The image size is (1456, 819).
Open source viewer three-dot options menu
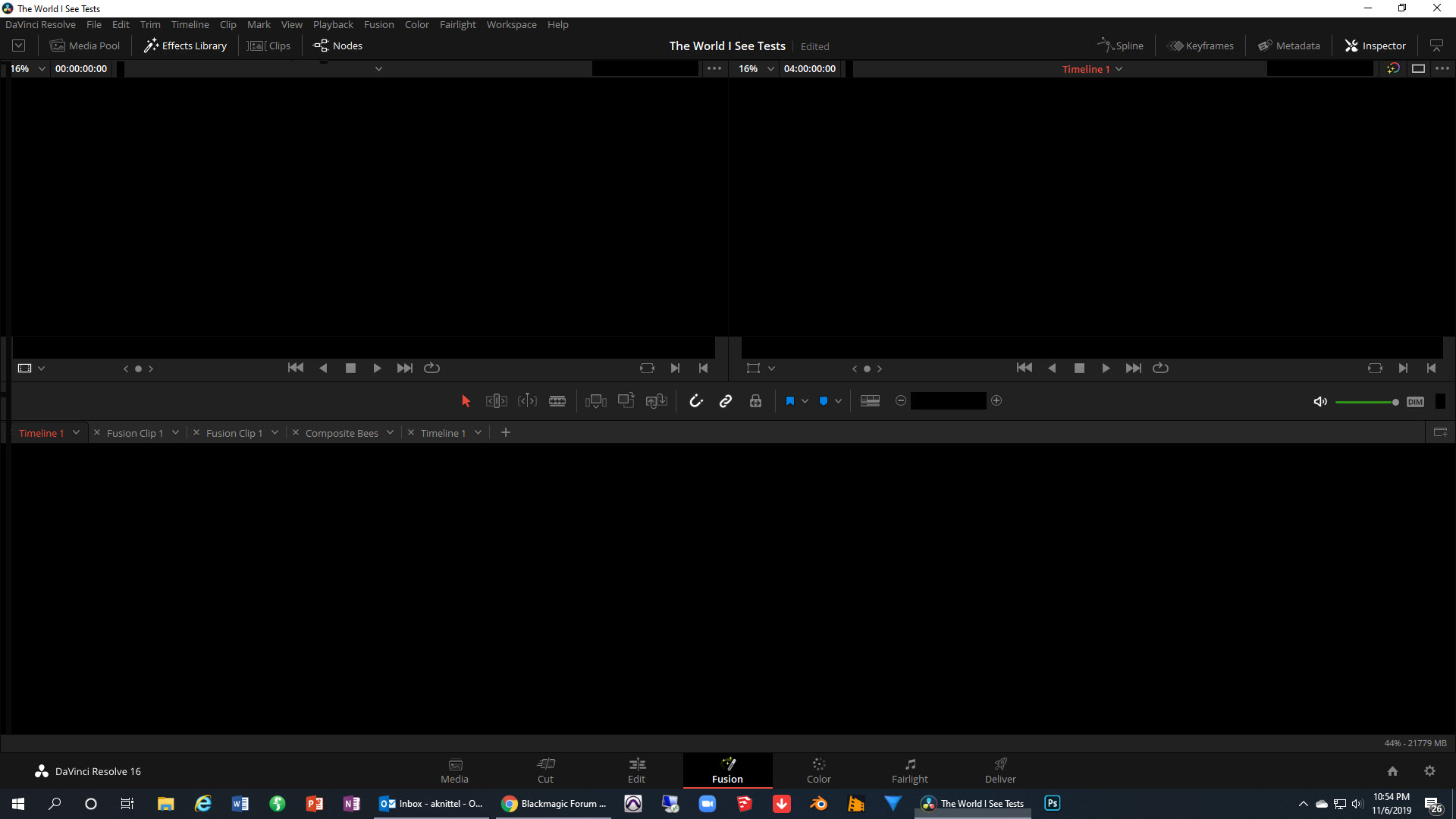click(714, 68)
